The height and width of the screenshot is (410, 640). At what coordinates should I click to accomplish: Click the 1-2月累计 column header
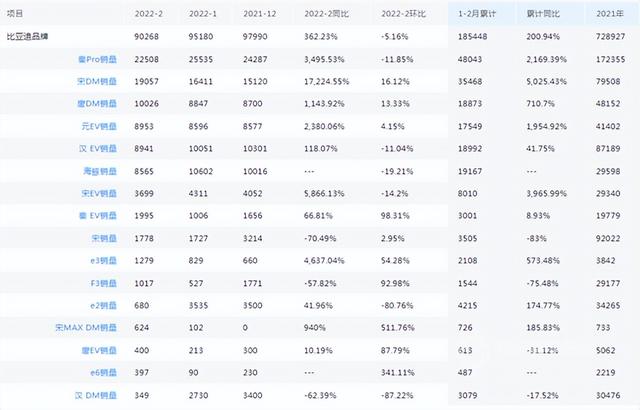[x=476, y=13]
